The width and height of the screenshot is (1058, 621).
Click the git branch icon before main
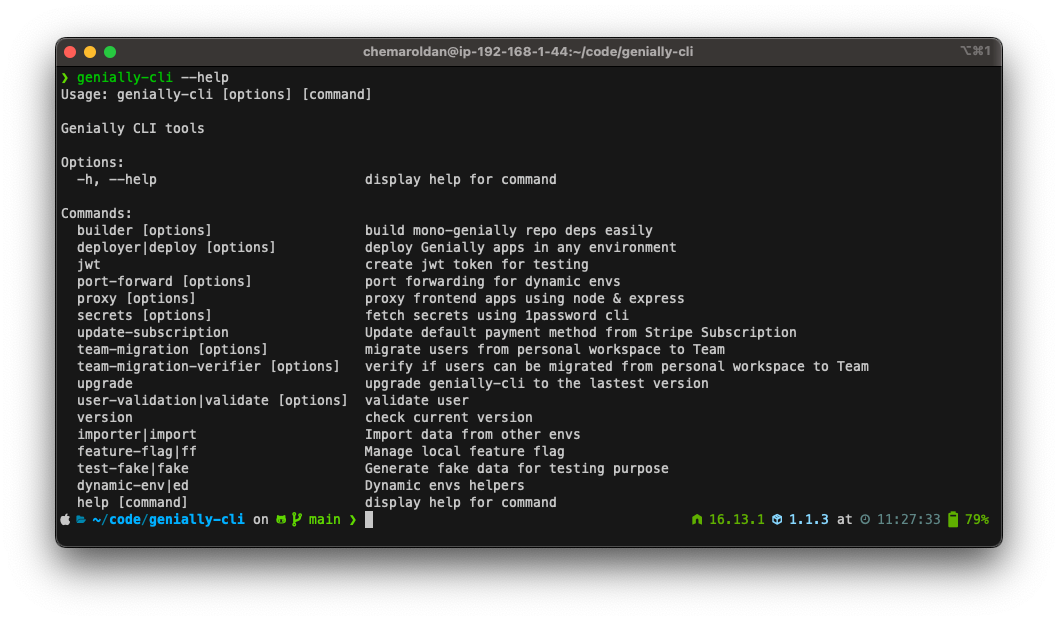[x=296, y=519]
